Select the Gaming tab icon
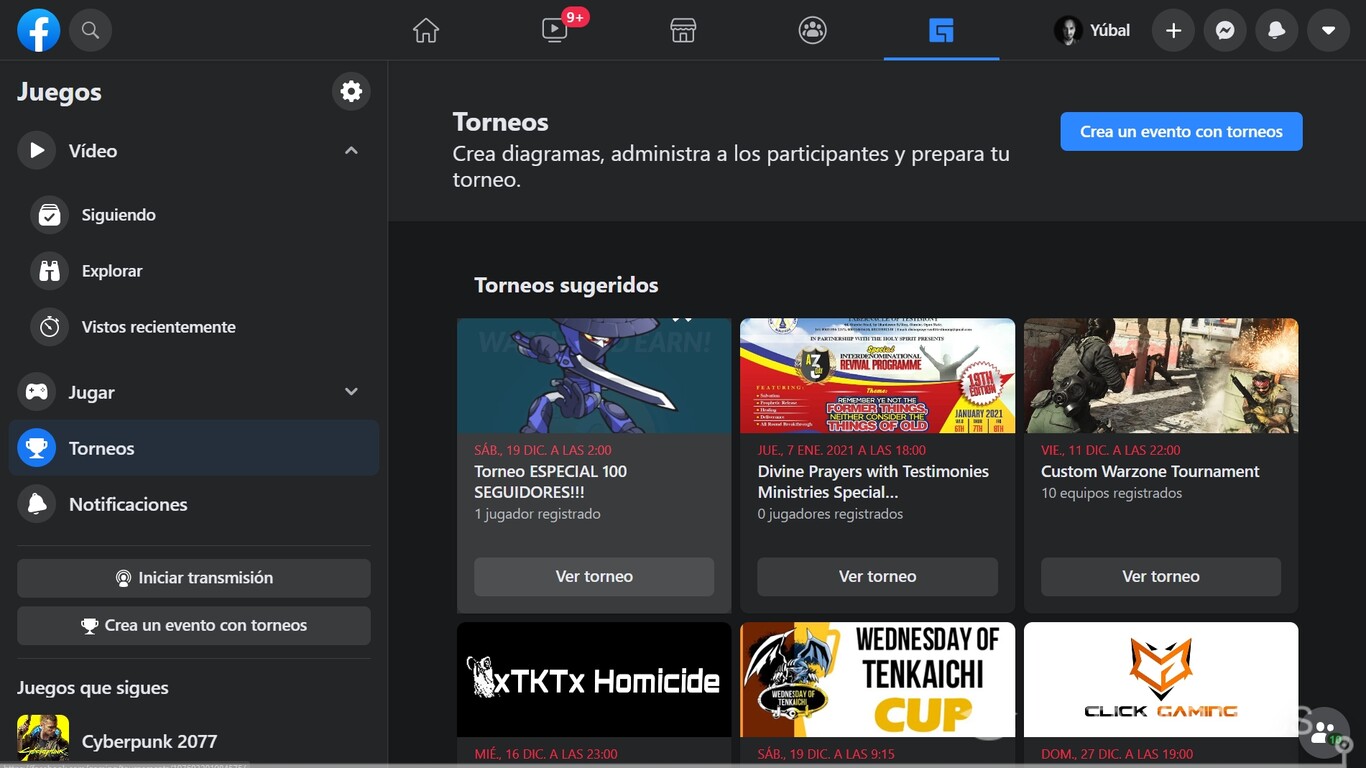1366x768 pixels. point(940,30)
